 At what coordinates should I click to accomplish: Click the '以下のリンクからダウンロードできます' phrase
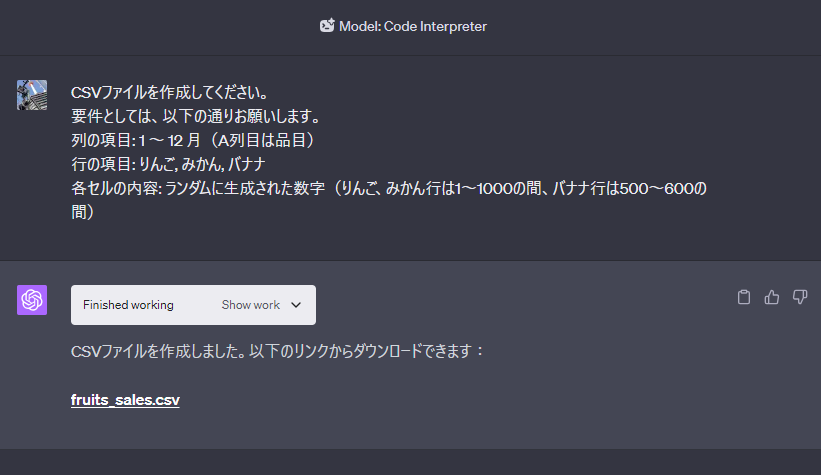361,351
